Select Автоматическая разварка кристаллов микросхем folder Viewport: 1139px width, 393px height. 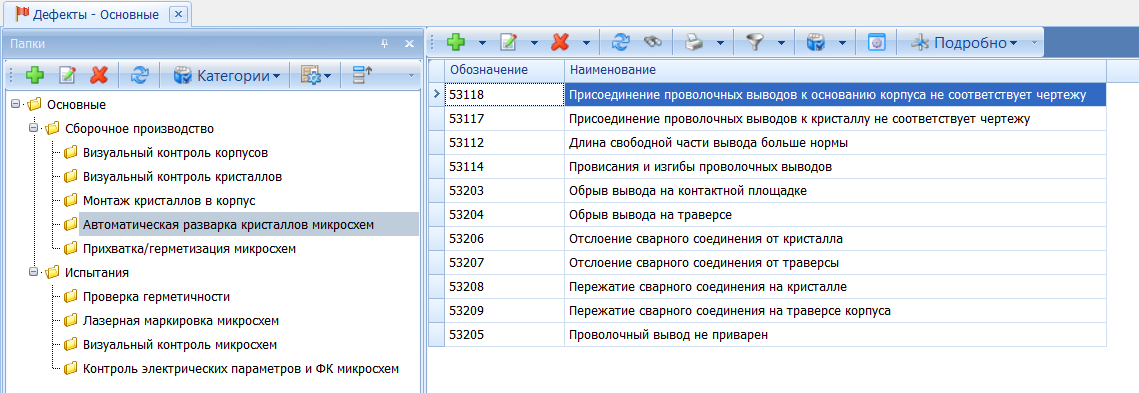(228, 224)
